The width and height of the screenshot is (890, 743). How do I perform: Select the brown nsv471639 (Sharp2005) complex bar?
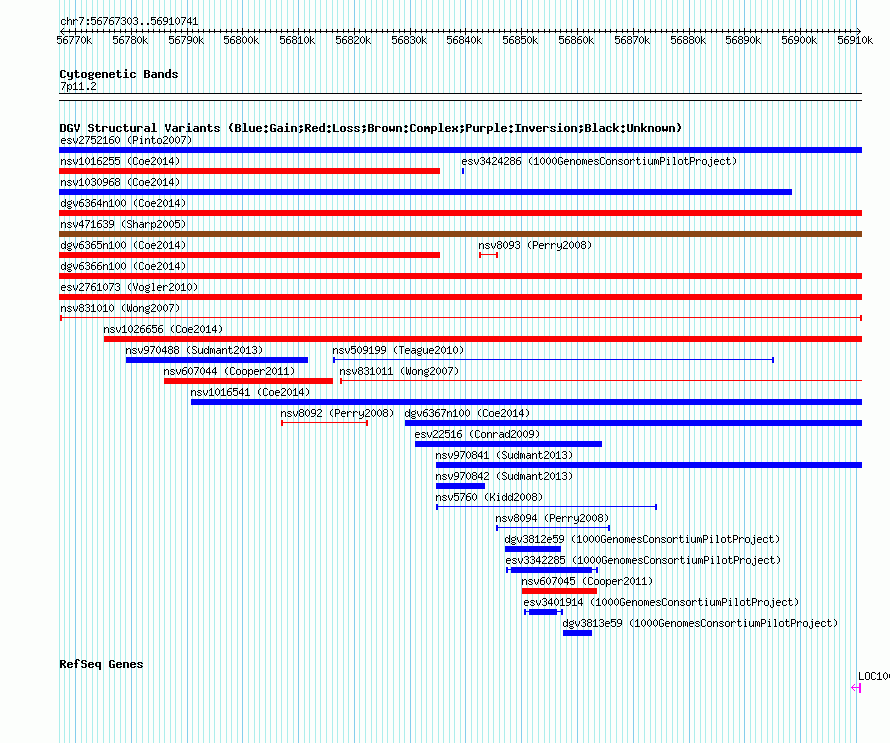(460, 234)
